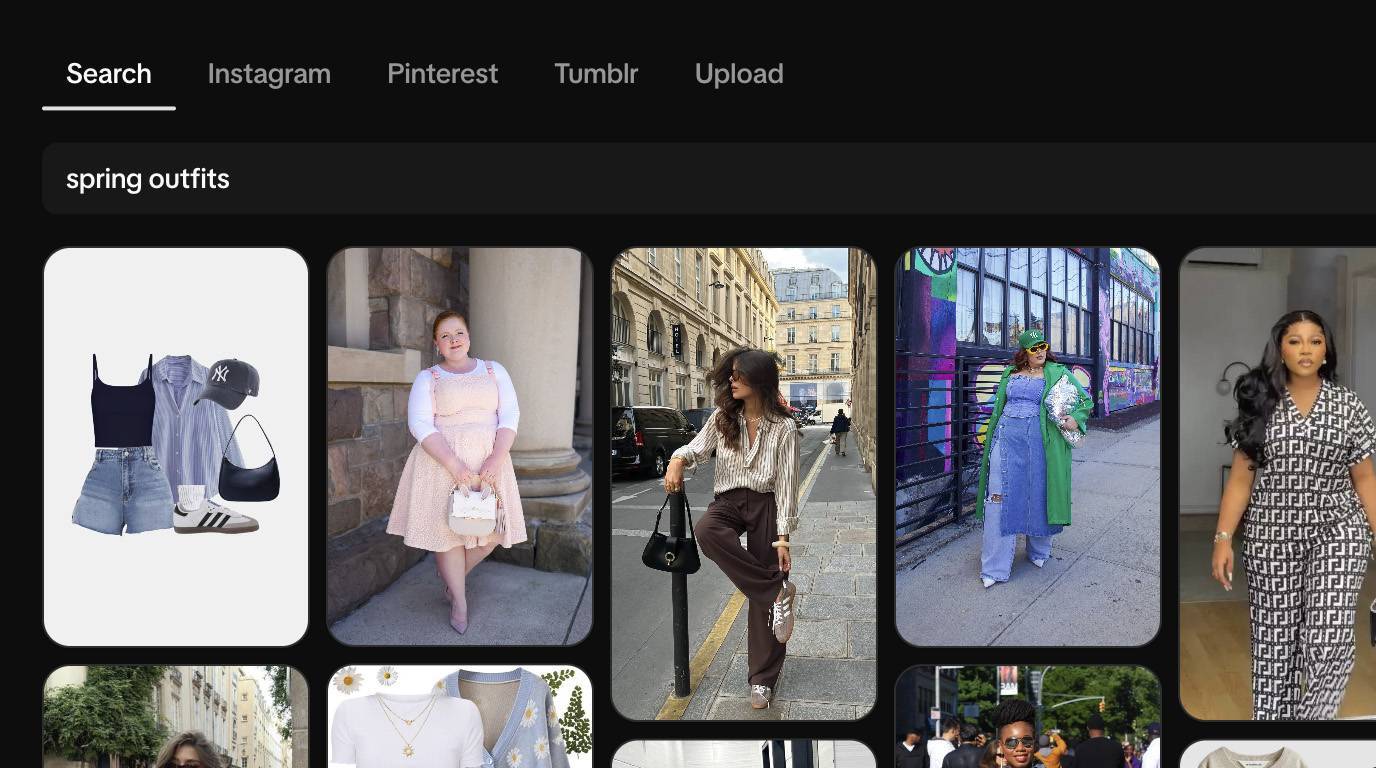
Task: Switch to the Instagram tab
Action: coord(269,73)
